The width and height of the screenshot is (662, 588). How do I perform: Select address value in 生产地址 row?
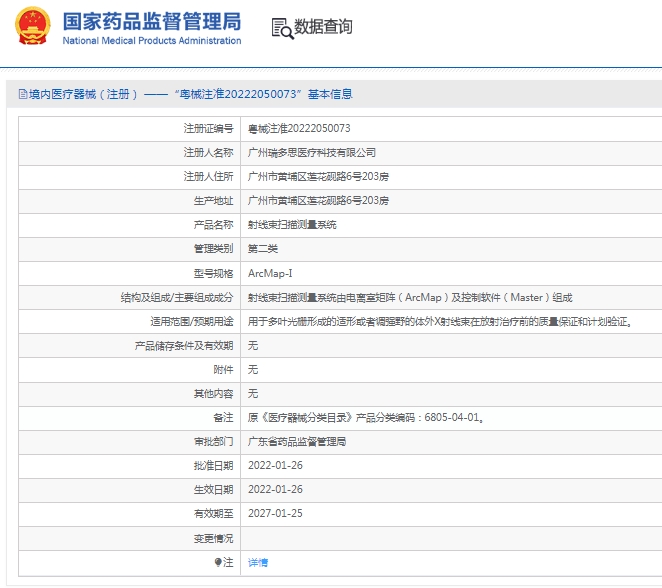point(318,201)
